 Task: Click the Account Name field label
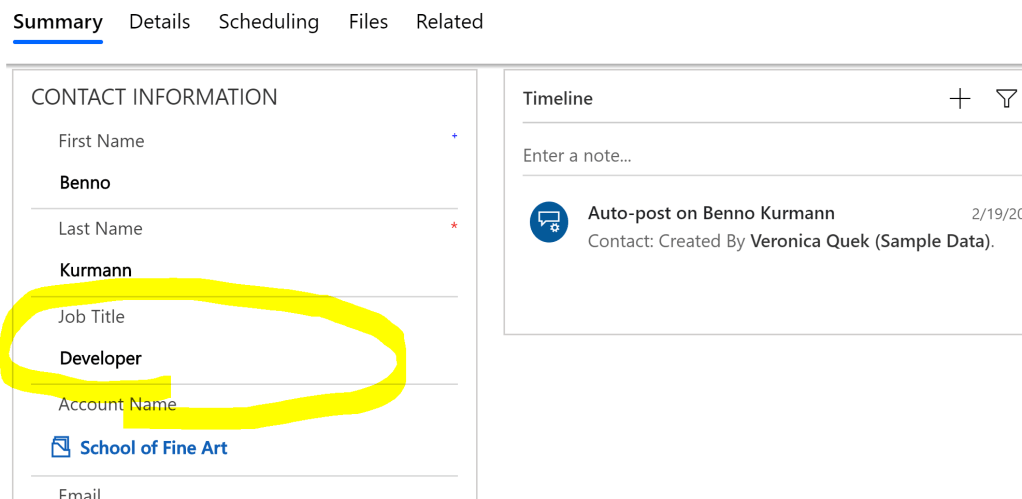coord(117,405)
